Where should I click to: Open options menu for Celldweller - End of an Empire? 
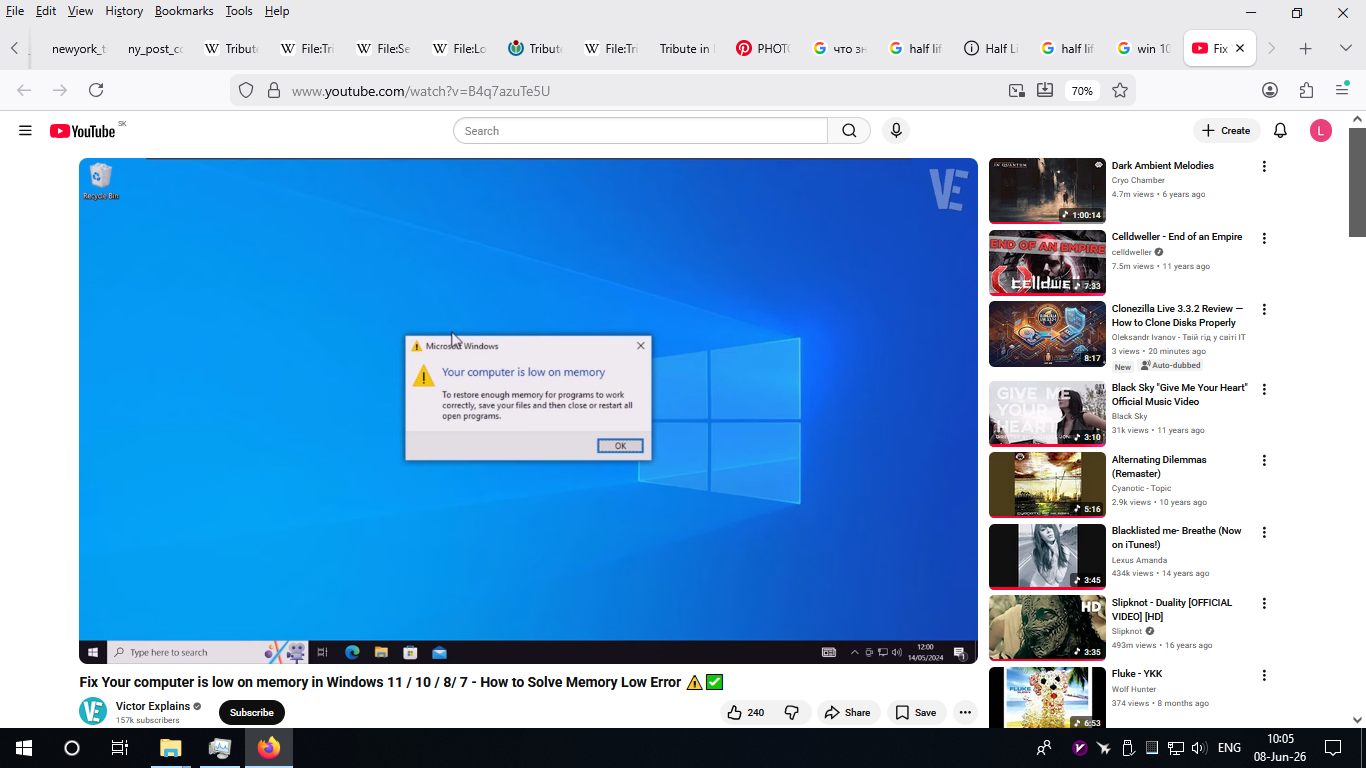point(1264,238)
